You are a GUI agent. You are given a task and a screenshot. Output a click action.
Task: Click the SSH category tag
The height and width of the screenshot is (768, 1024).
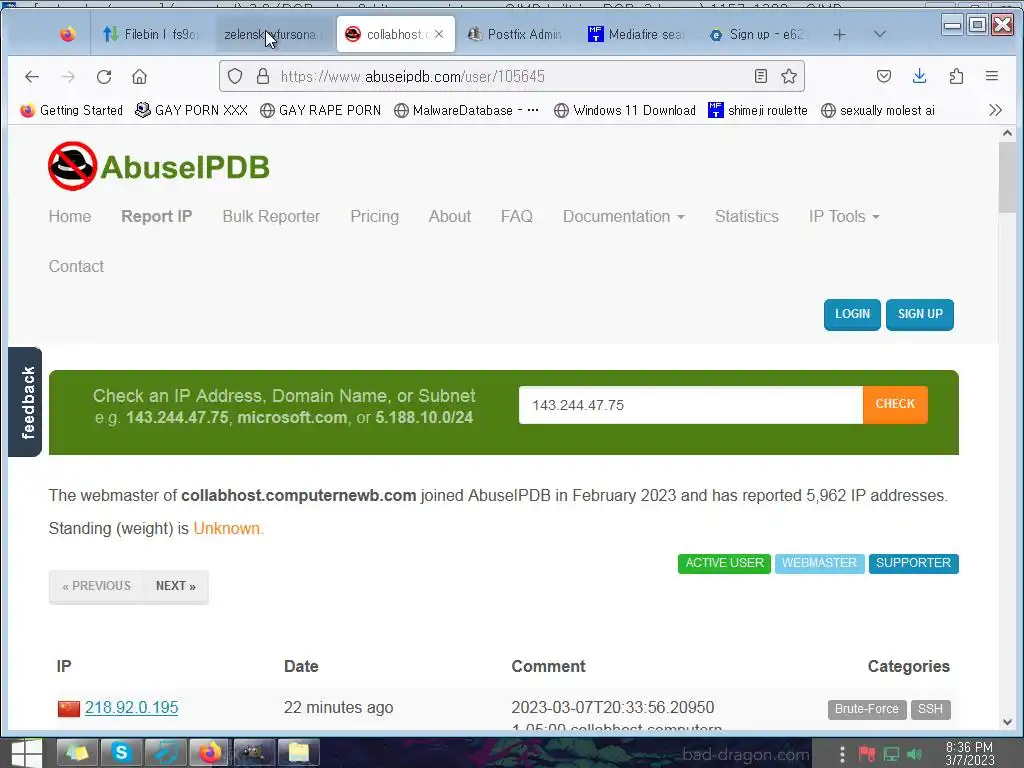pos(930,709)
